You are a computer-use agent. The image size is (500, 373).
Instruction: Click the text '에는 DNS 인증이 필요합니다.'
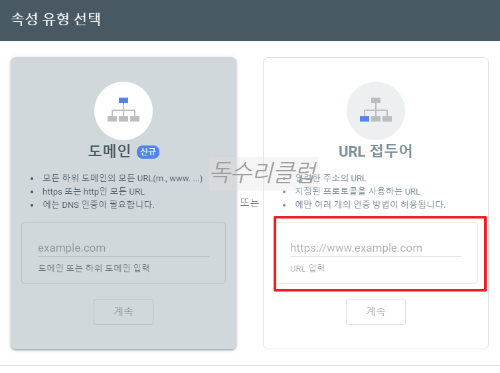[x=98, y=204]
